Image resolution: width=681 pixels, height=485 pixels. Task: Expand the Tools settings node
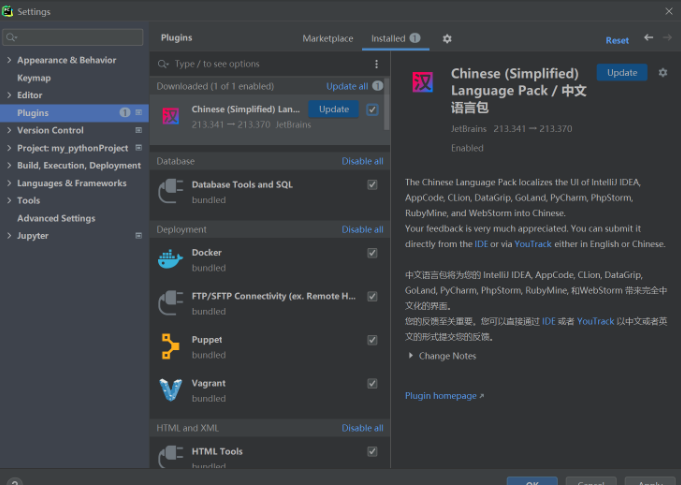(9, 200)
